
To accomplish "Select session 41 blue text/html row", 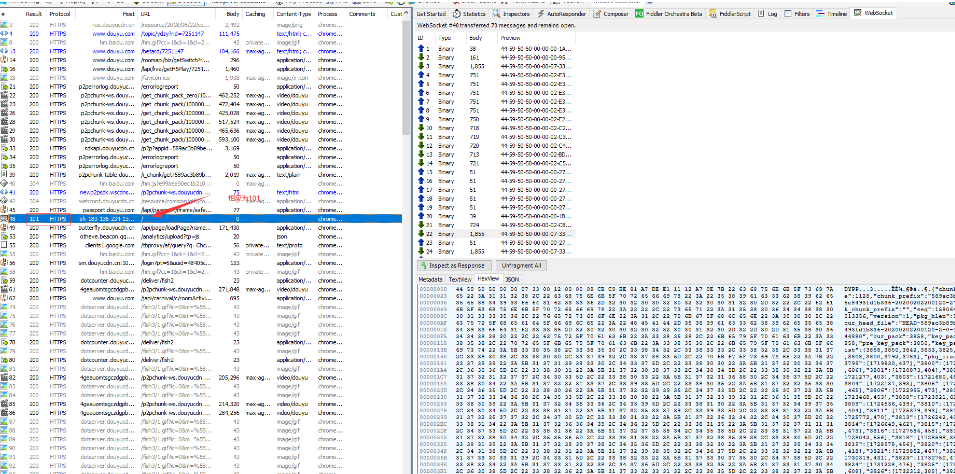I will 201,192.
